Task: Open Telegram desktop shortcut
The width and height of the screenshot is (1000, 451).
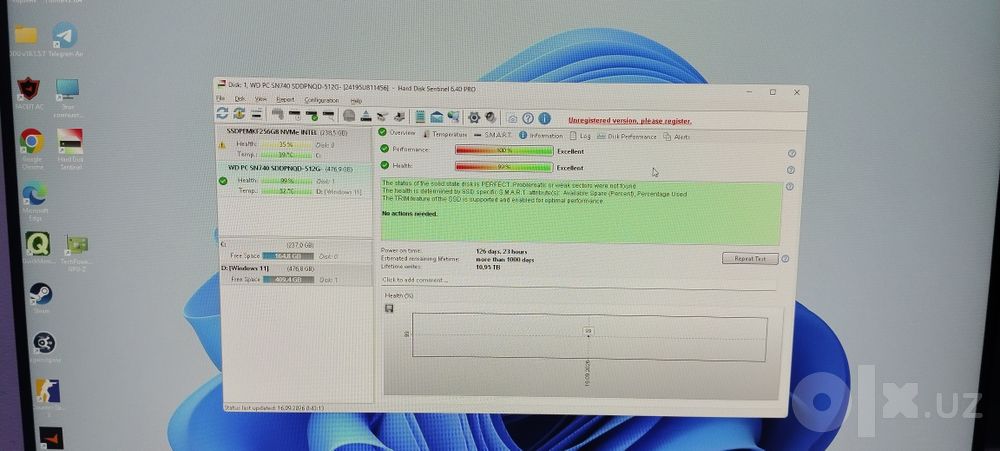Action: [x=65, y=40]
